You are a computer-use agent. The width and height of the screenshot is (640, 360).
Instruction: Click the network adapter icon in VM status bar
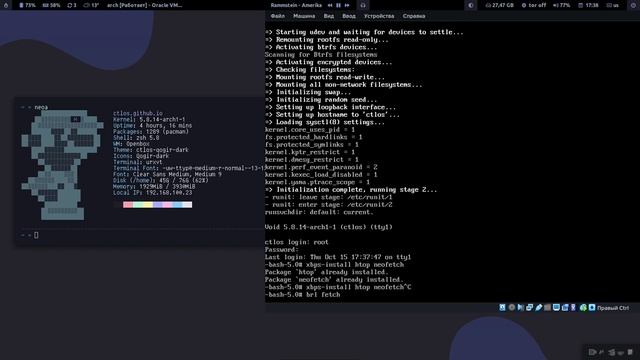tap(529, 308)
